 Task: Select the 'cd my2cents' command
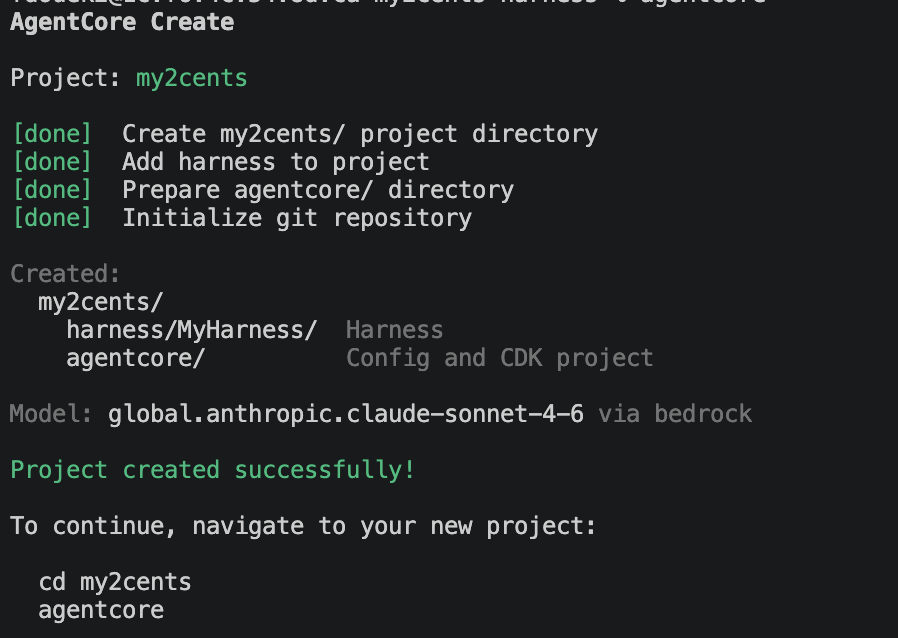114,582
